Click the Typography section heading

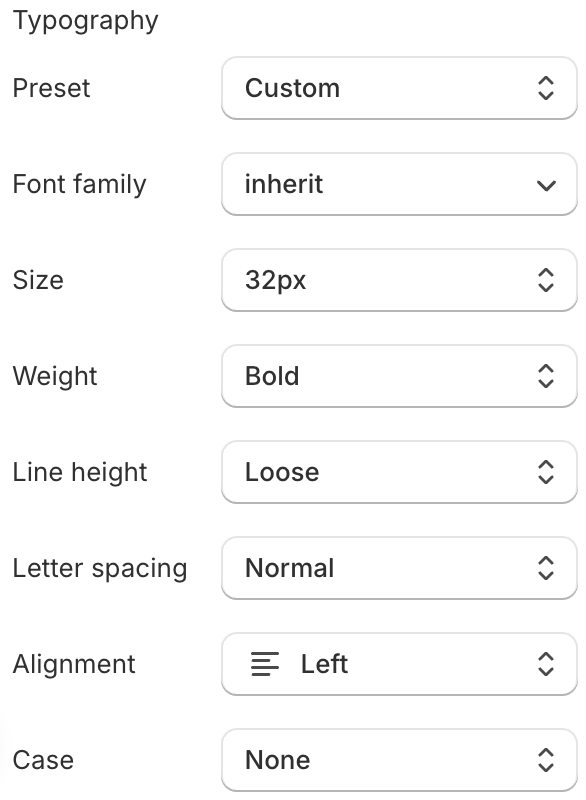tap(86, 21)
